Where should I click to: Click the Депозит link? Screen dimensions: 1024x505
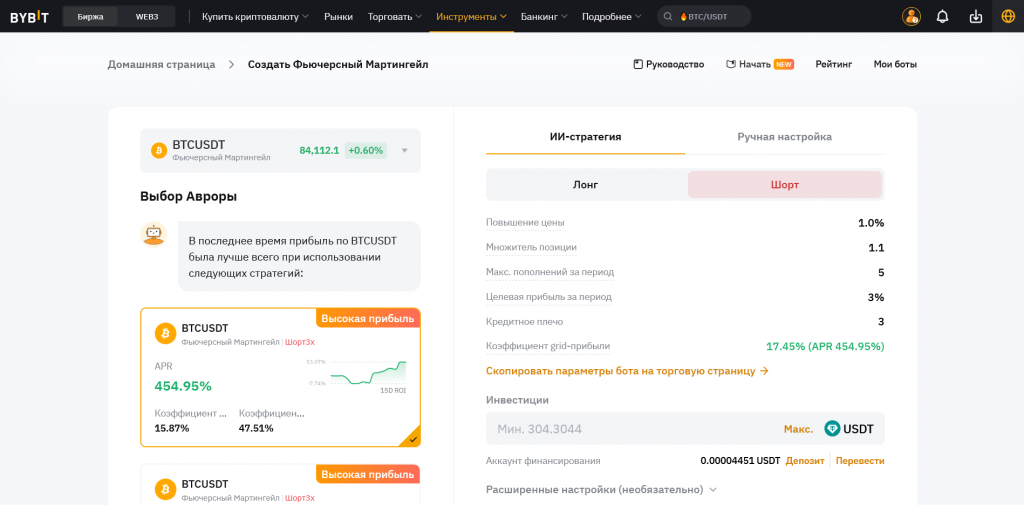click(x=805, y=461)
